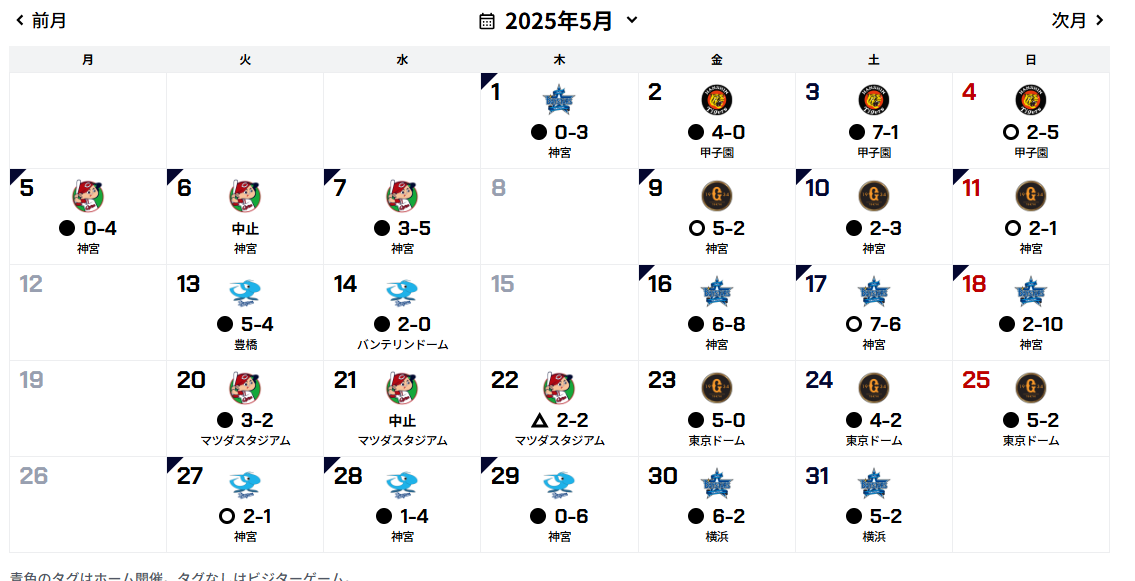Click the Tigers logo on May 2
The image size is (1135, 581).
[x=717, y=100]
